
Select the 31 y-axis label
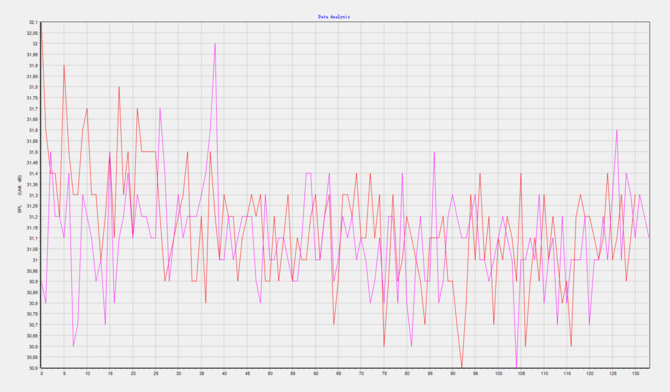(x=35, y=260)
